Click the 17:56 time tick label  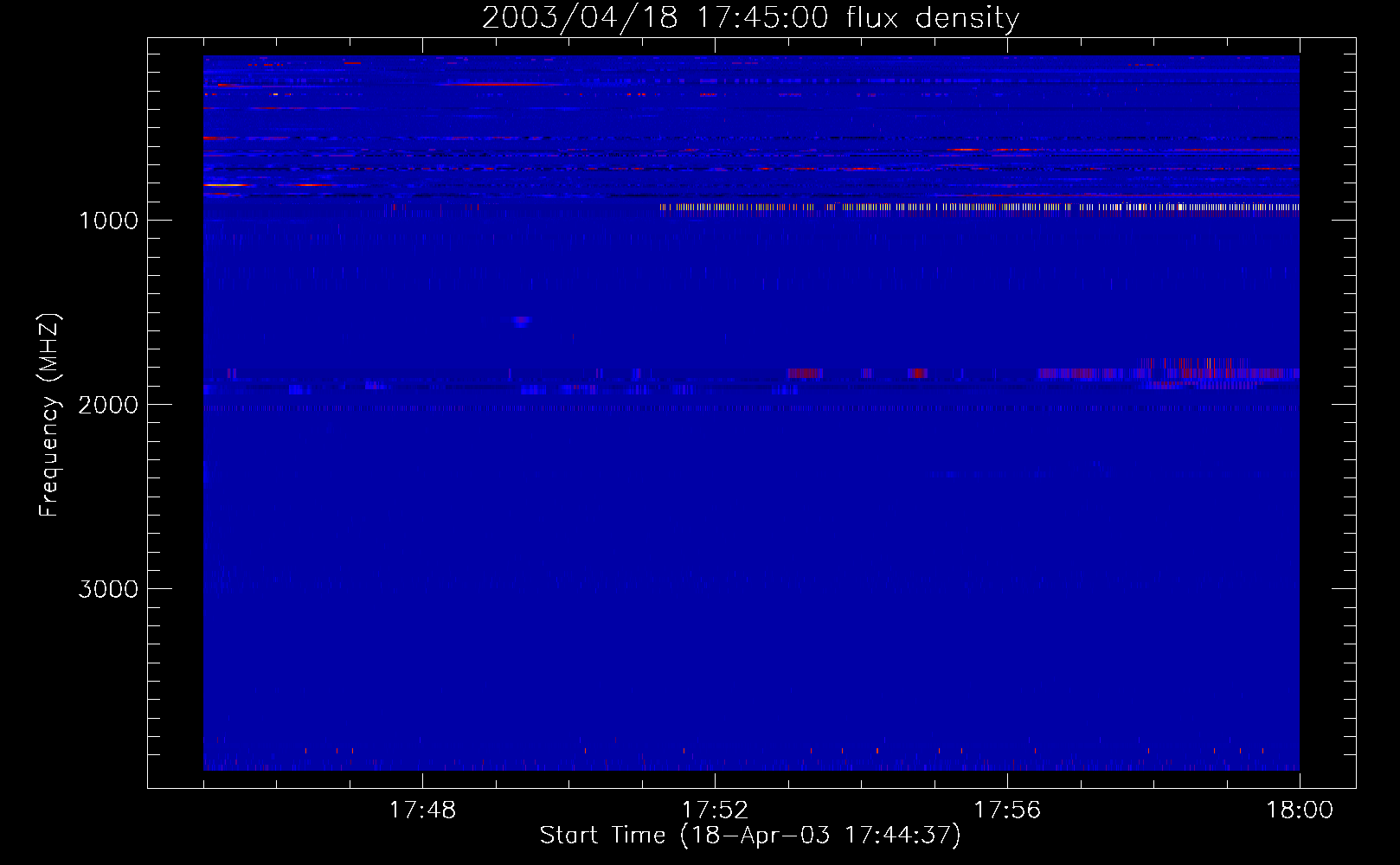[x=1007, y=811]
